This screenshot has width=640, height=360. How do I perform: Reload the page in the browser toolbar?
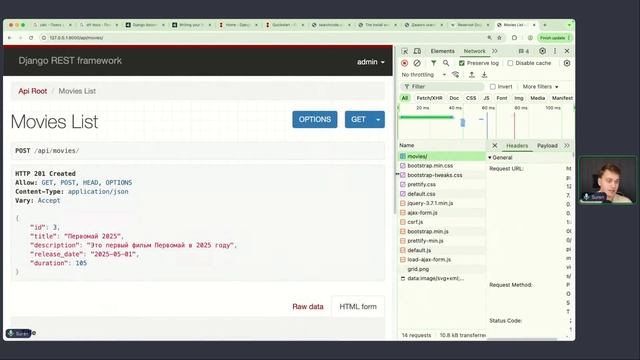coord(31,38)
